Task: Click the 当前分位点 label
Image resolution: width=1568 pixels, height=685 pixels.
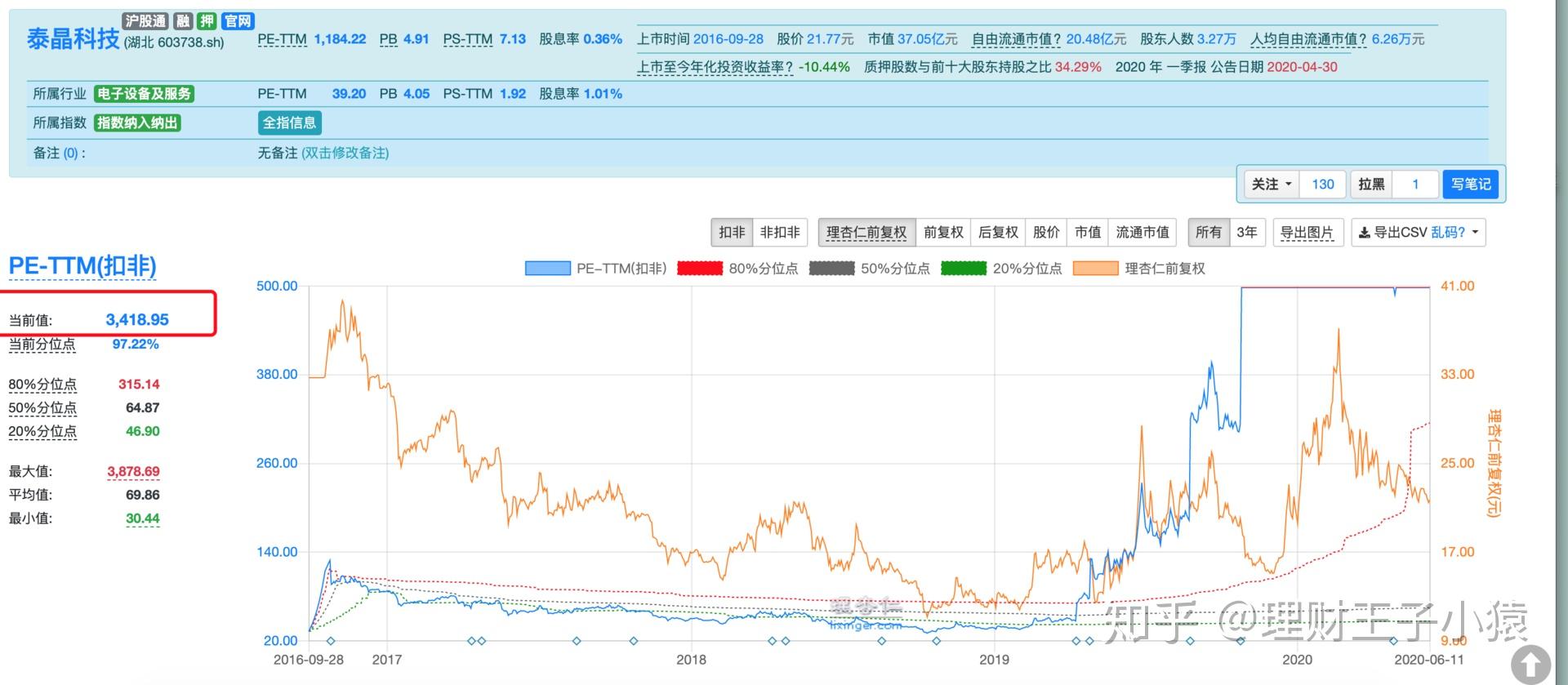Action: click(42, 345)
